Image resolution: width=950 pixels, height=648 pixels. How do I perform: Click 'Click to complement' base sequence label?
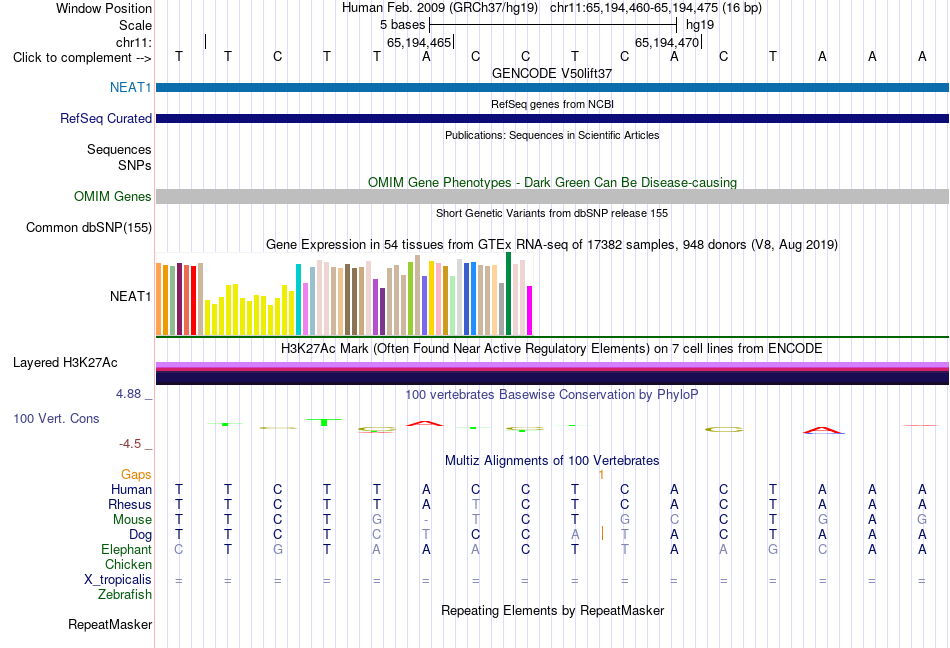tap(82, 58)
